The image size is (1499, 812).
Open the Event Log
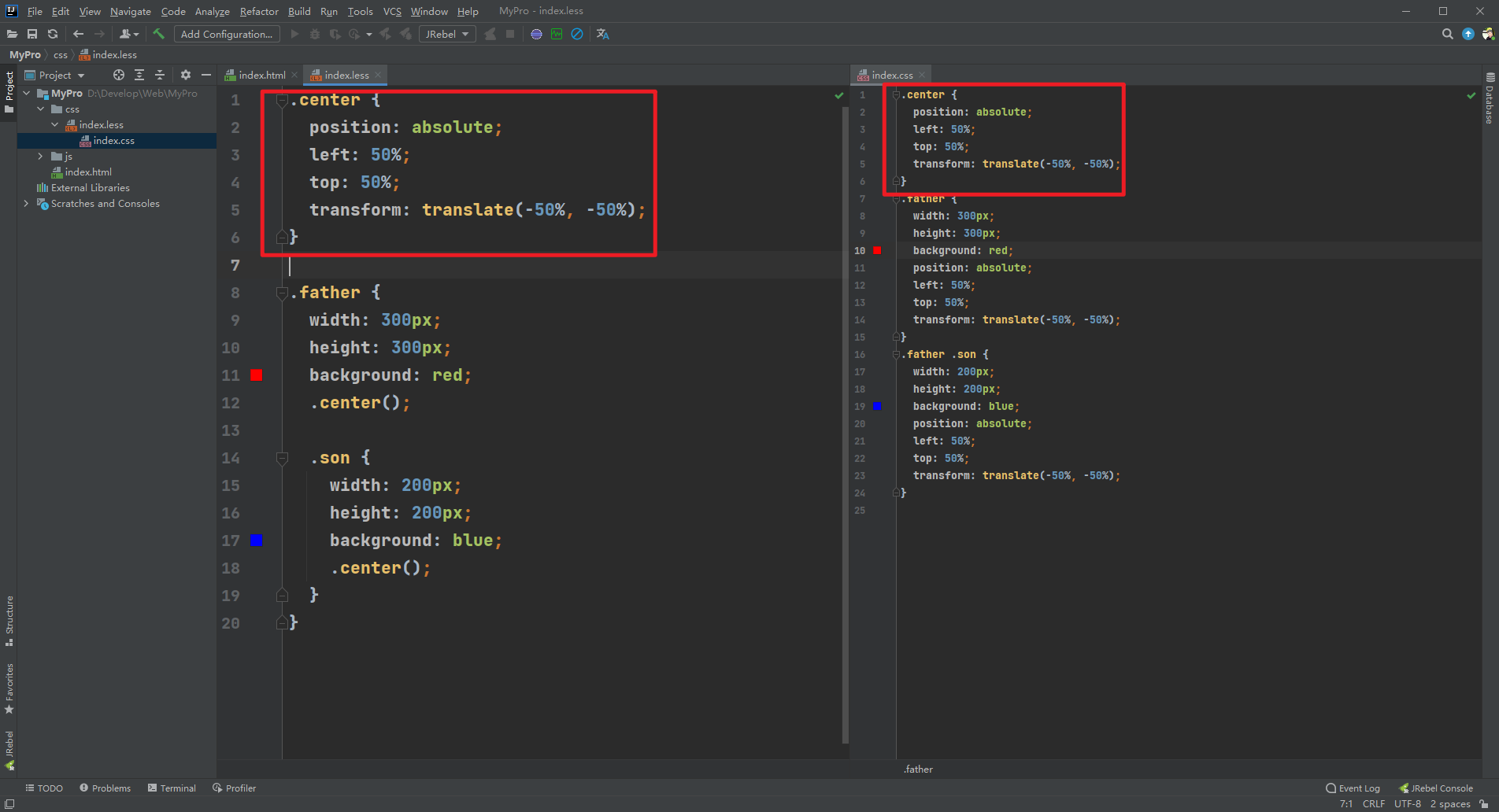(1353, 788)
